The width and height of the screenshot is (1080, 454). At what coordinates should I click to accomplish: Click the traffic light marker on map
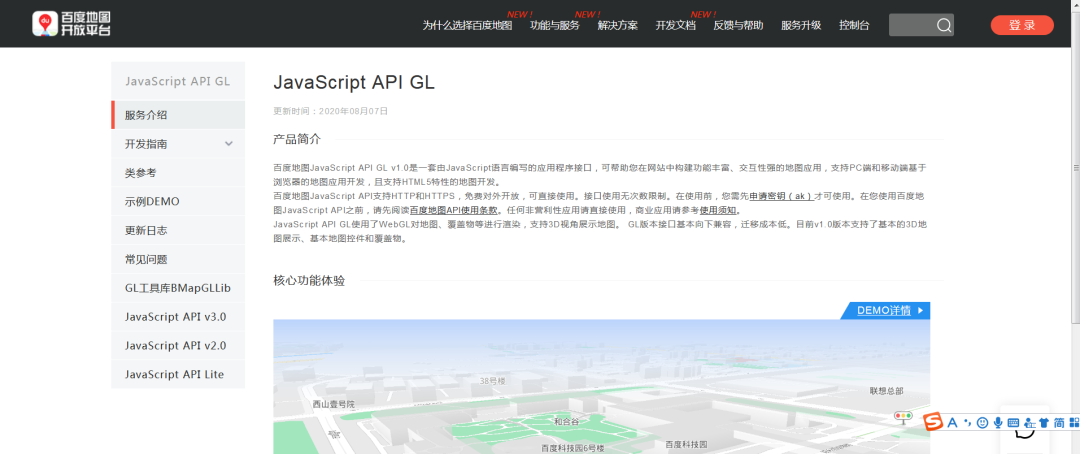coord(902,415)
